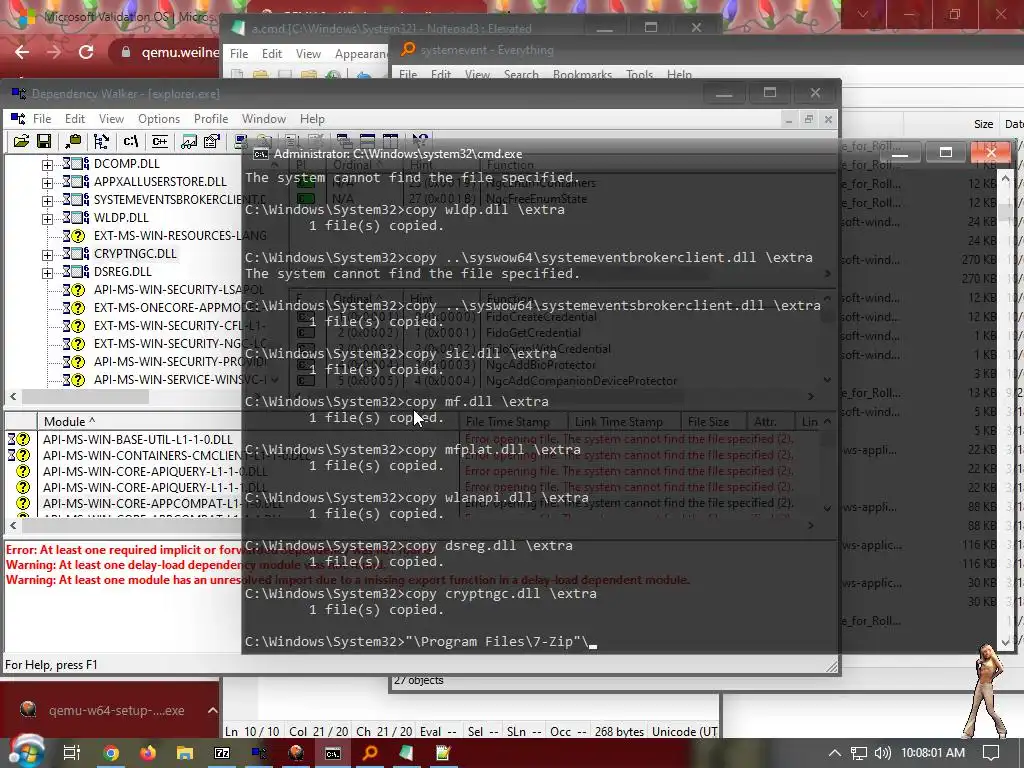
Task: Click the cmd window scroll-down arrow
Action: pos(1006,642)
